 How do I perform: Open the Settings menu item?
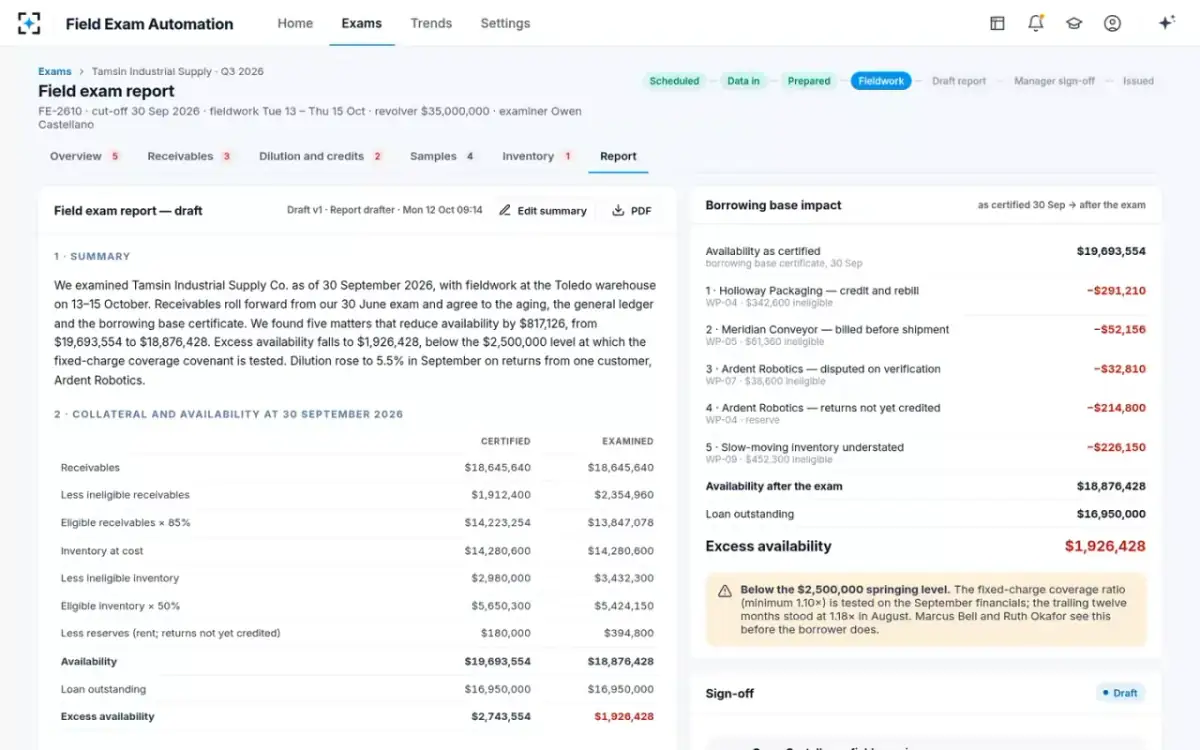point(505,23)
